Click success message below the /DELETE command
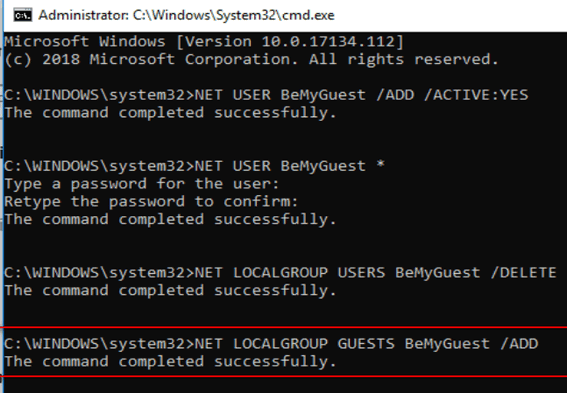The height and width of the screenshot is (393, 567). pos(170,290)
